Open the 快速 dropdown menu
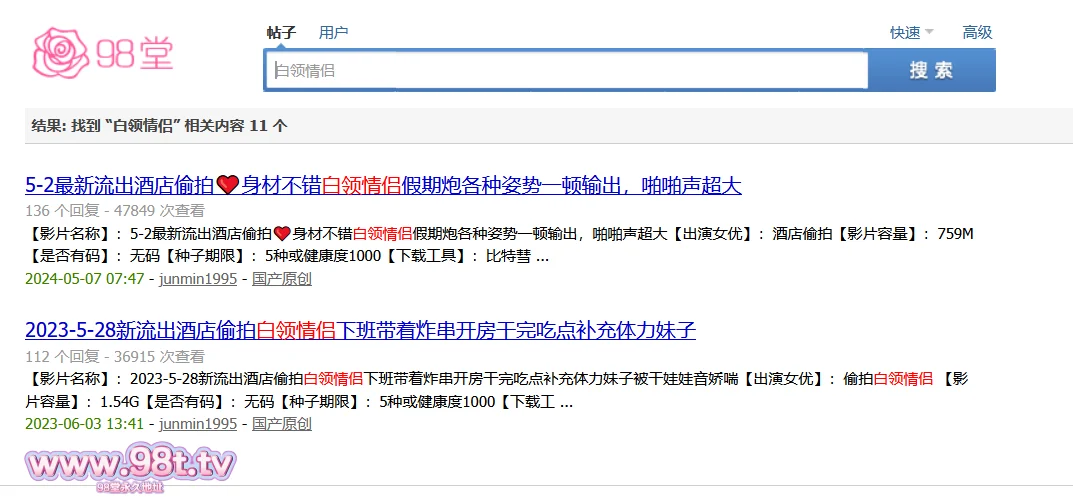Viewport: 1073px width, 502px height. 905,33
